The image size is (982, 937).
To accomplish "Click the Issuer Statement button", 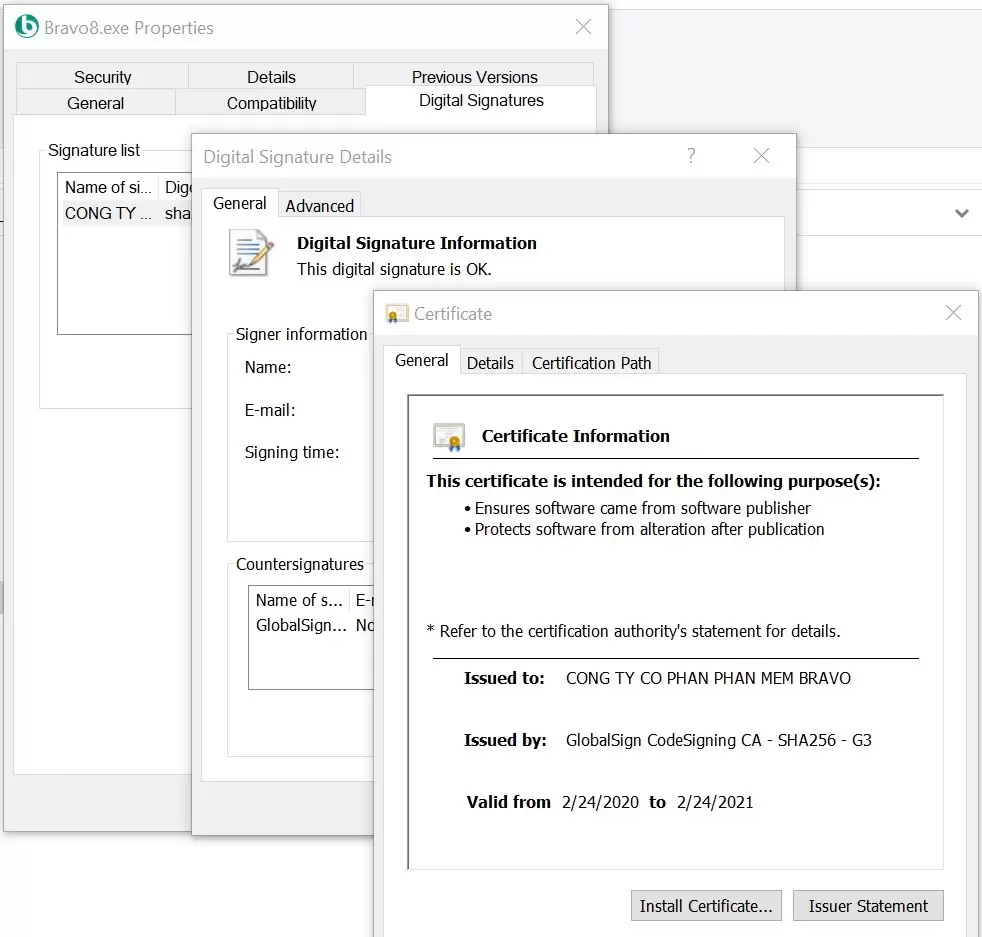I will tap(867, 906).
